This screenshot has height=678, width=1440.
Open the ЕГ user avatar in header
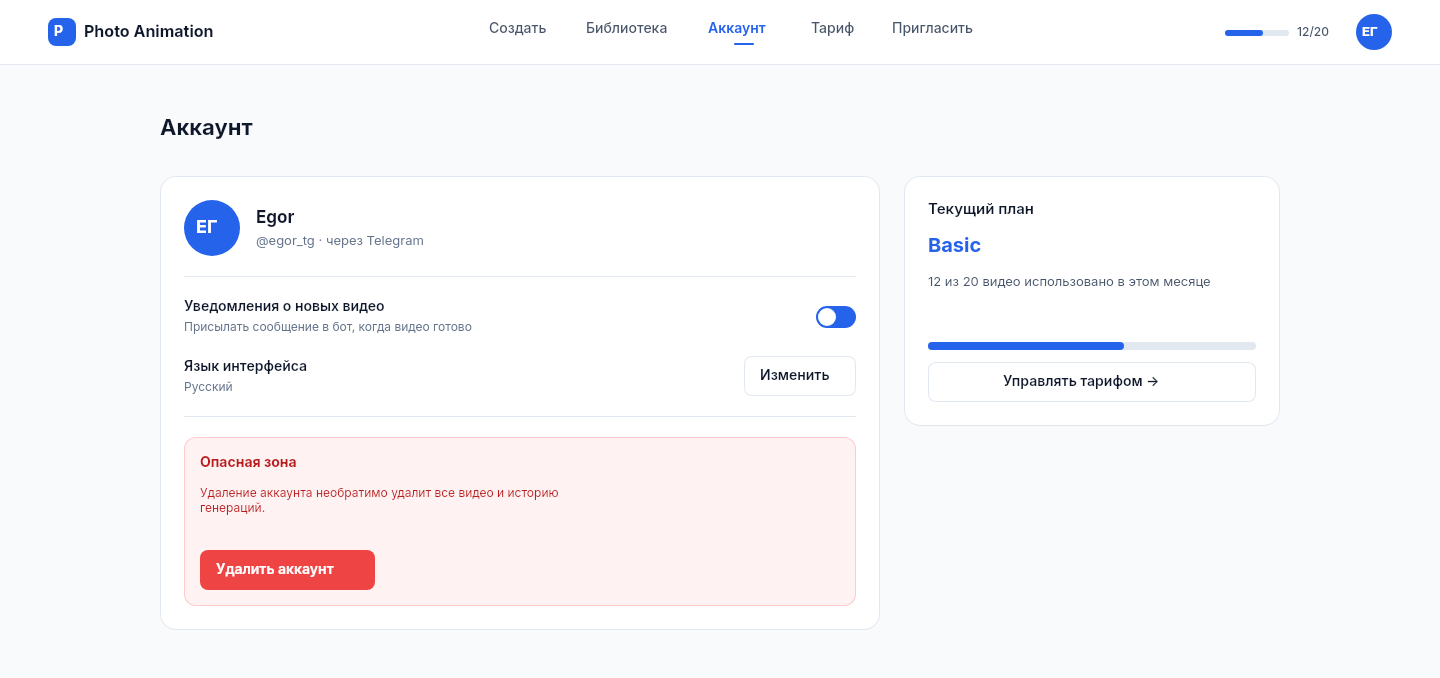tap(1374, 32)
